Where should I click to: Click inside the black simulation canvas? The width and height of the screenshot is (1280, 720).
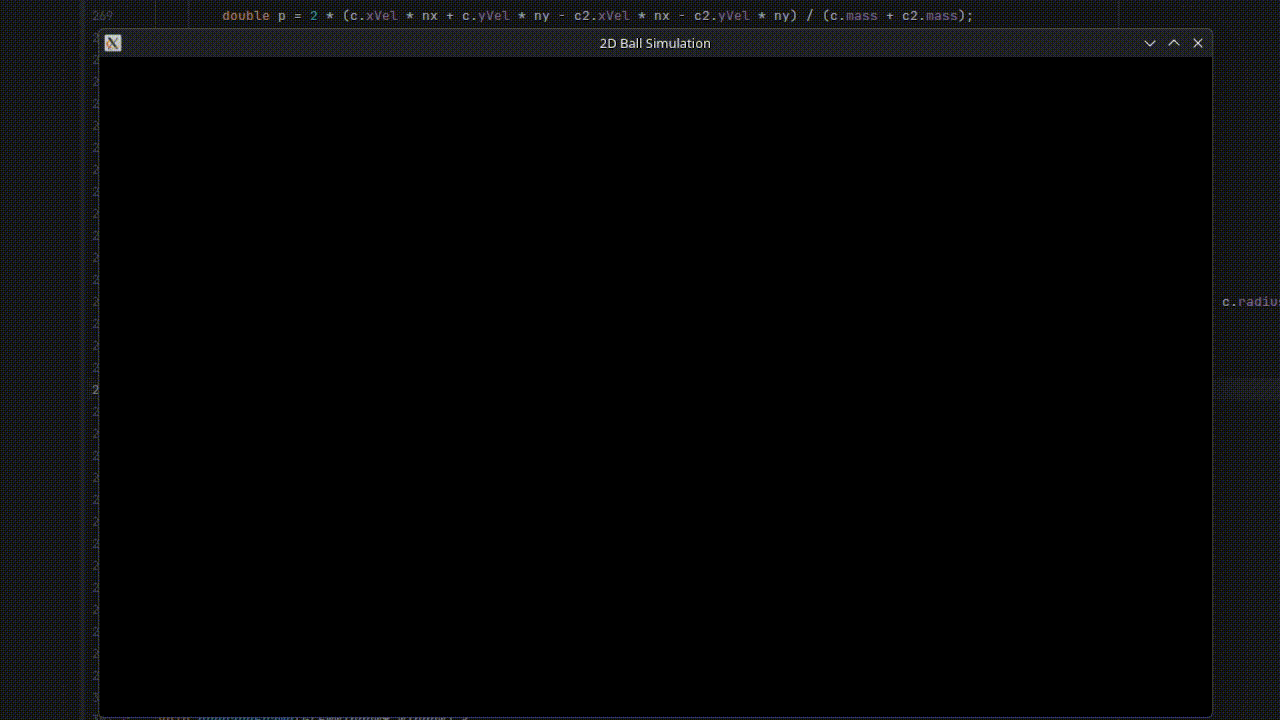pyautogui.click(x=655, y=385)
